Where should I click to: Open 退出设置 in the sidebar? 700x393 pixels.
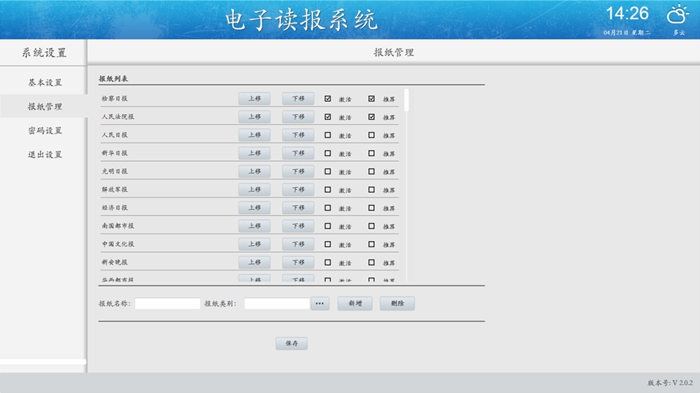pyautogui.click(x=45, y=155)
